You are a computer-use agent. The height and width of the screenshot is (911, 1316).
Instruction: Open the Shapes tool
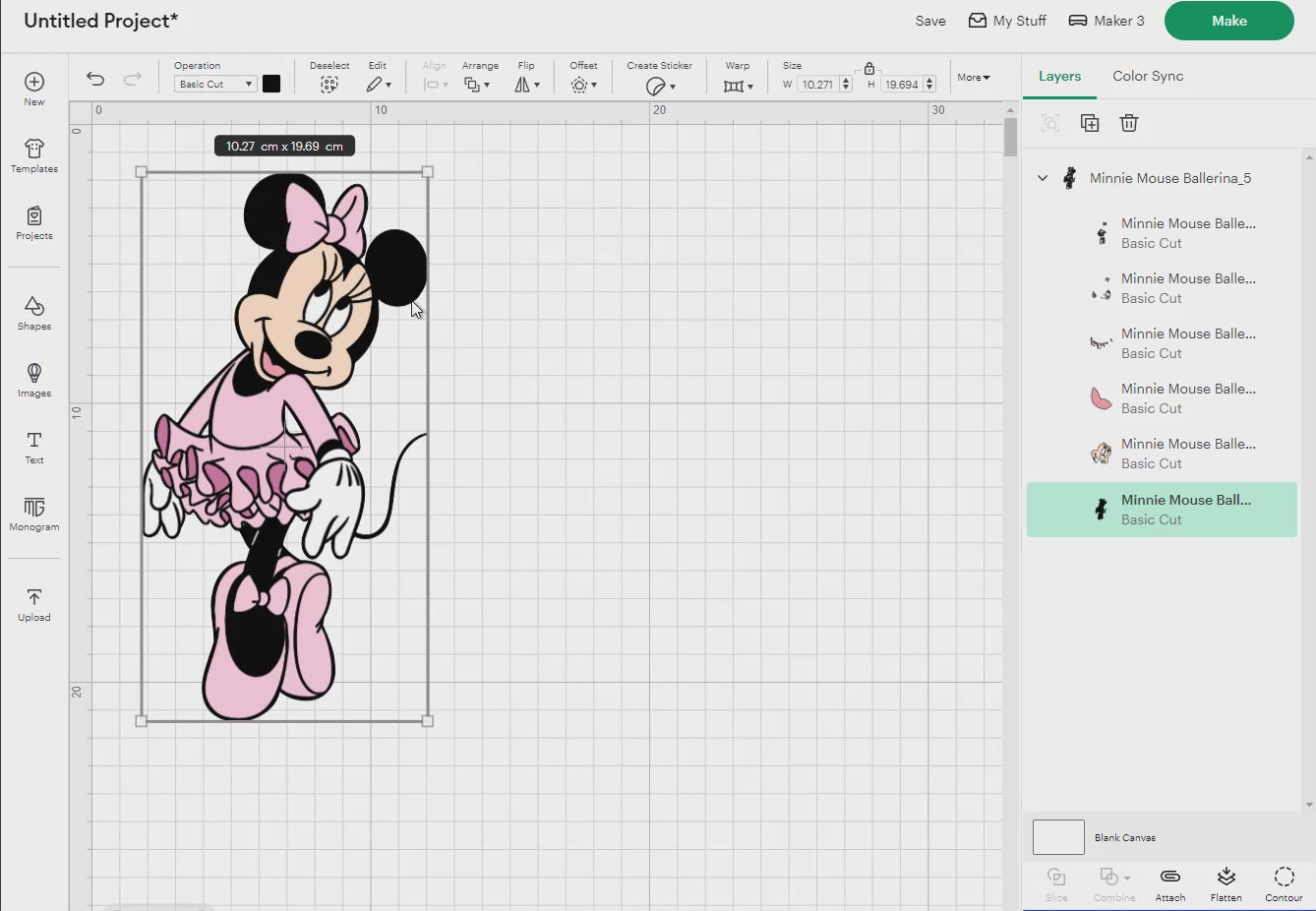click(x=34, y=314)
